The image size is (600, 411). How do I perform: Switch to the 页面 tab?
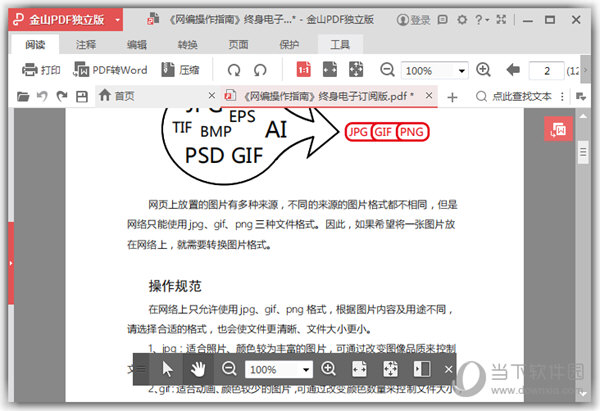coord(238,45)
